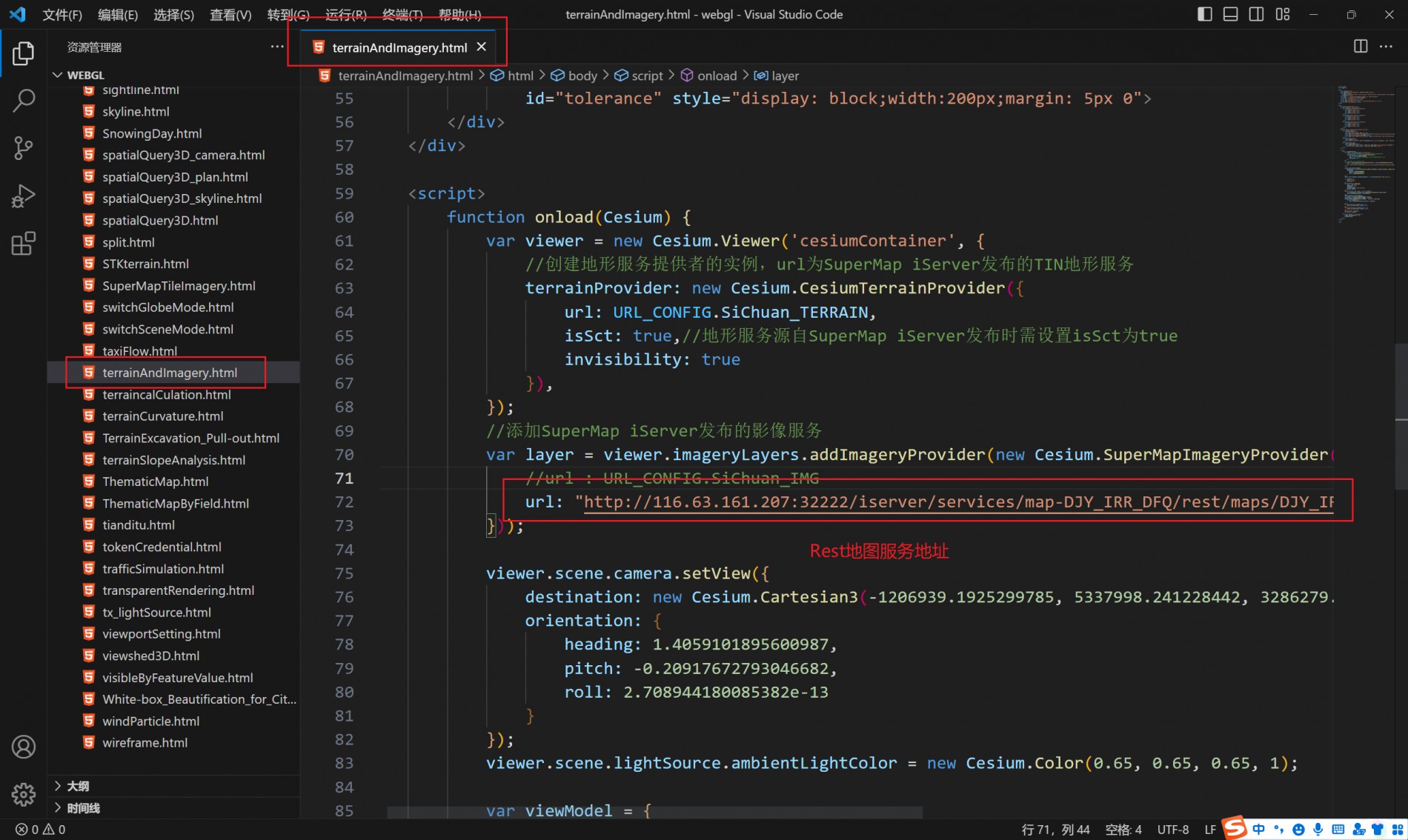The image size is (1408, 840).
Task: Select the terrainAndImagery.html editor tab
Action: coord(399,47)
